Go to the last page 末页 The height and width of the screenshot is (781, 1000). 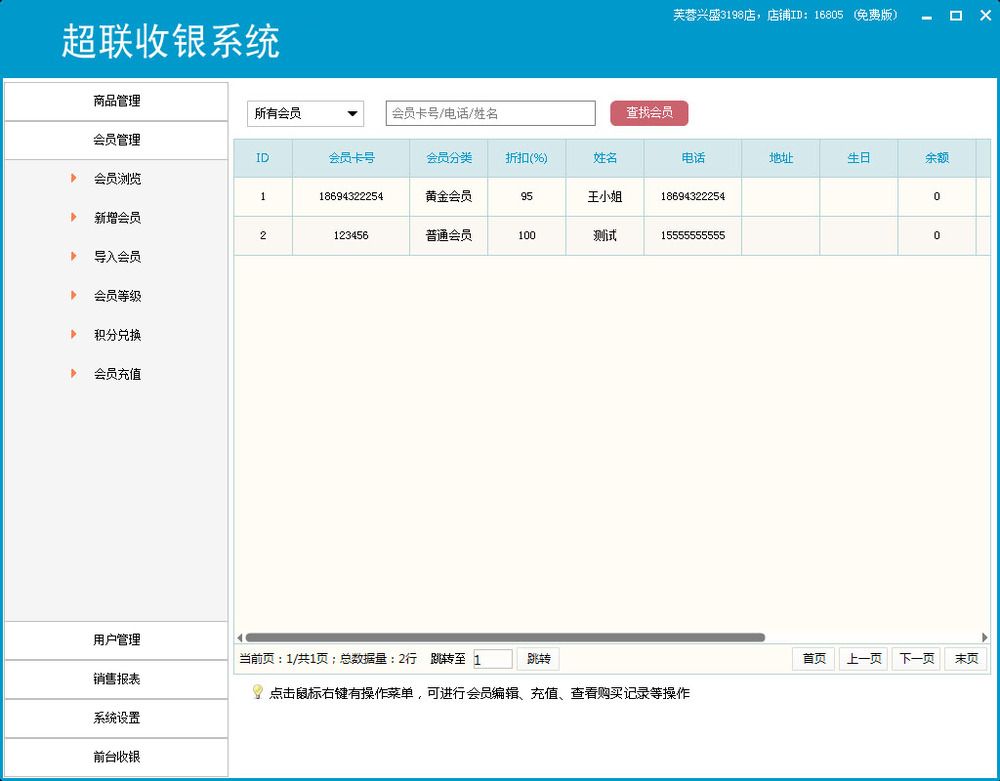coord(966,659)
